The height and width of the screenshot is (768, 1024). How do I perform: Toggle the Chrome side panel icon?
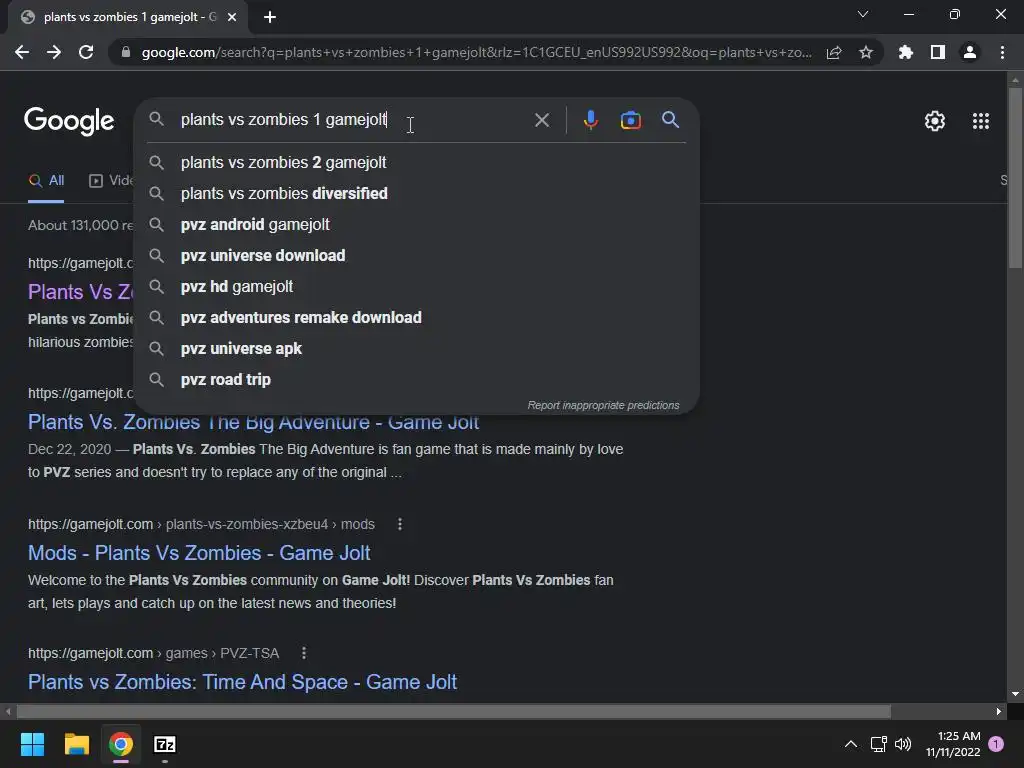938,52
